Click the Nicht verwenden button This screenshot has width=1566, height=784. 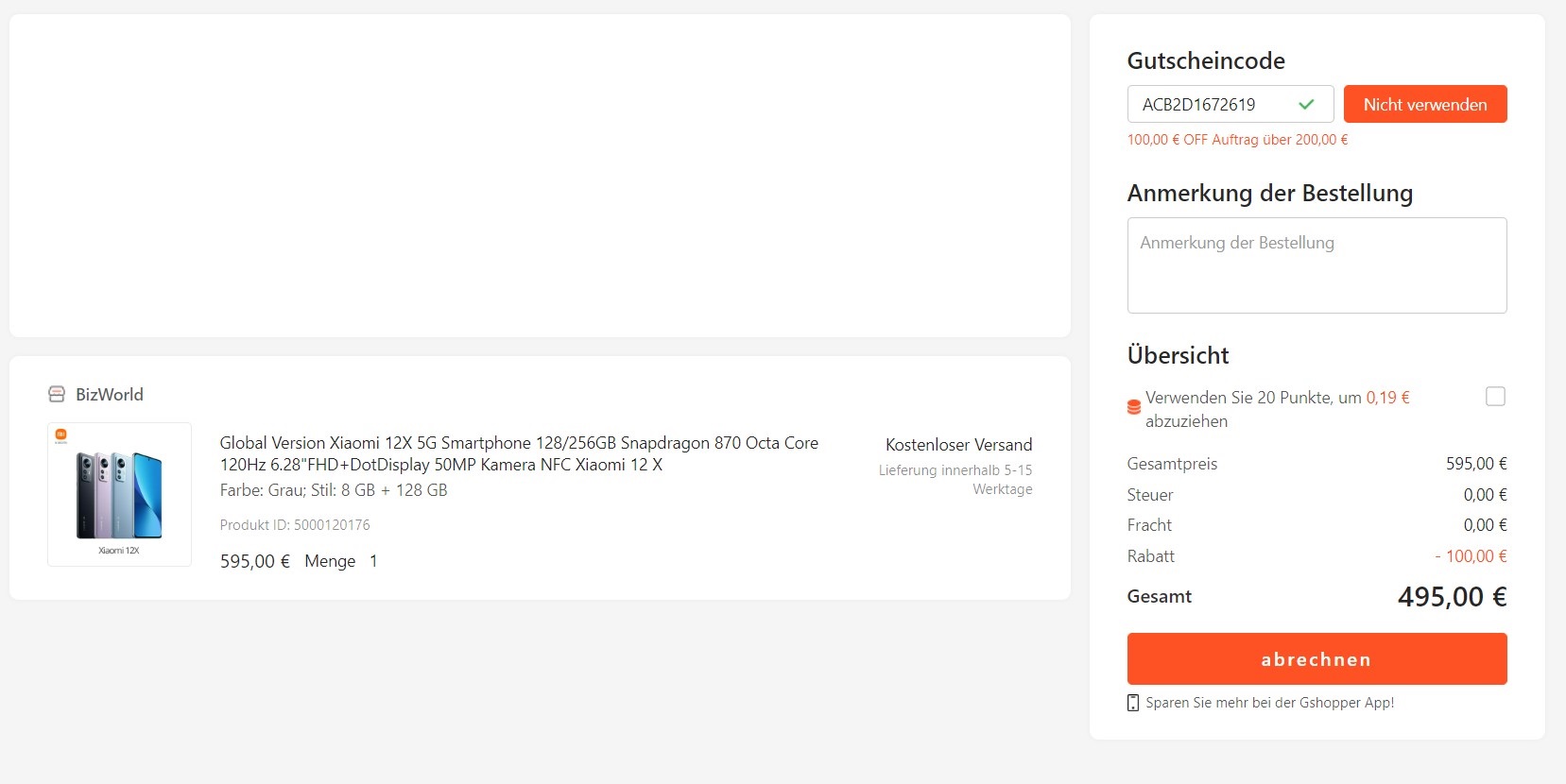click(x=1425, y=104)
